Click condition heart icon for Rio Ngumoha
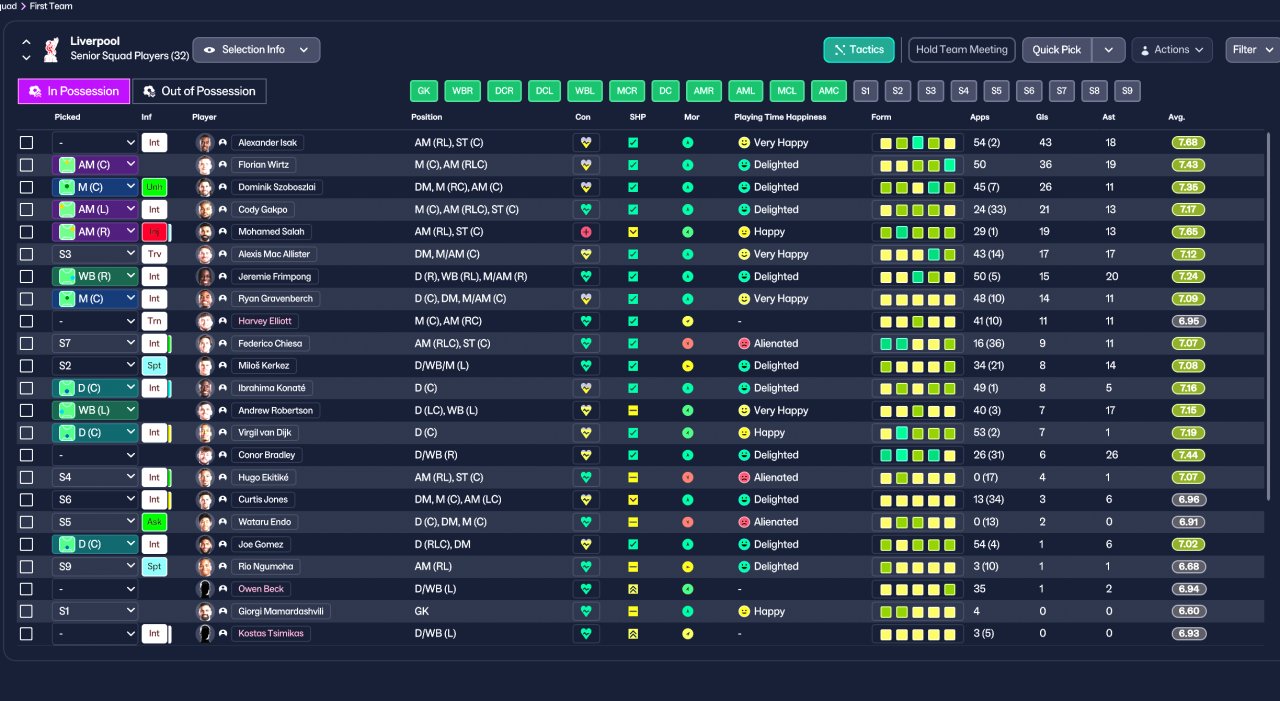 point(586,567)
